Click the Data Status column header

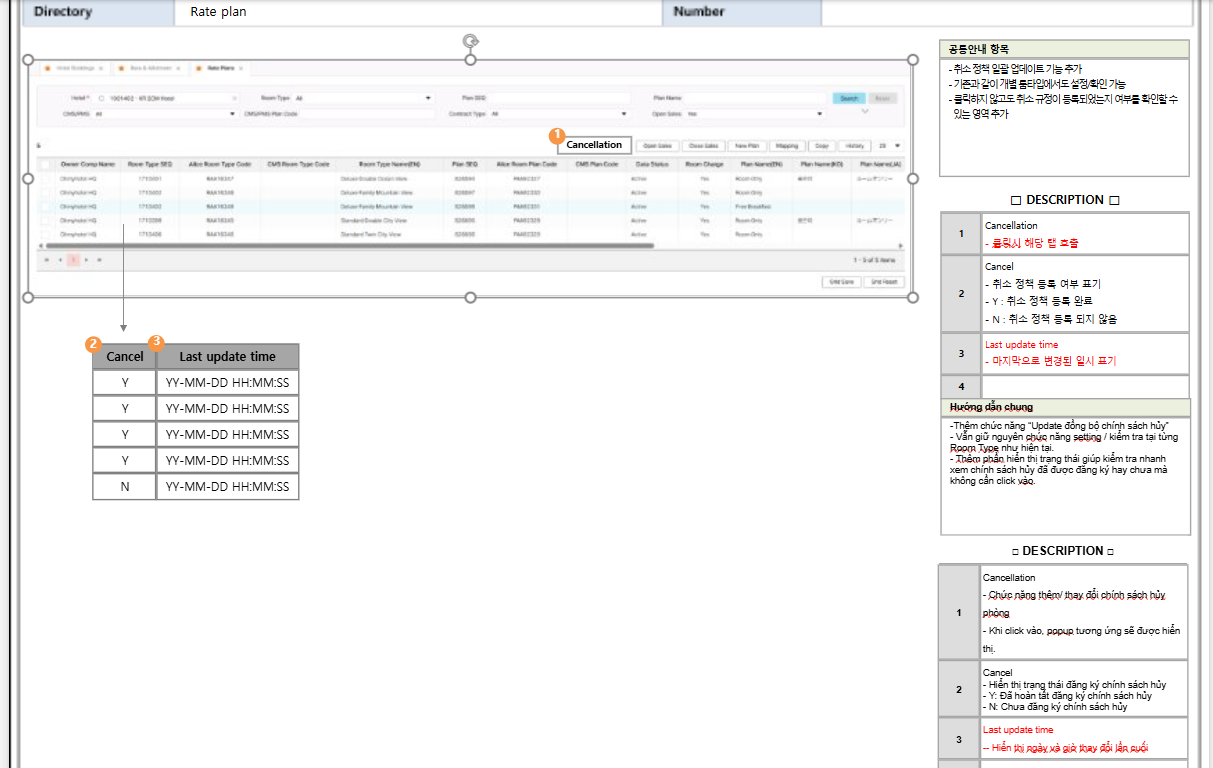click(x=652, y=163)
